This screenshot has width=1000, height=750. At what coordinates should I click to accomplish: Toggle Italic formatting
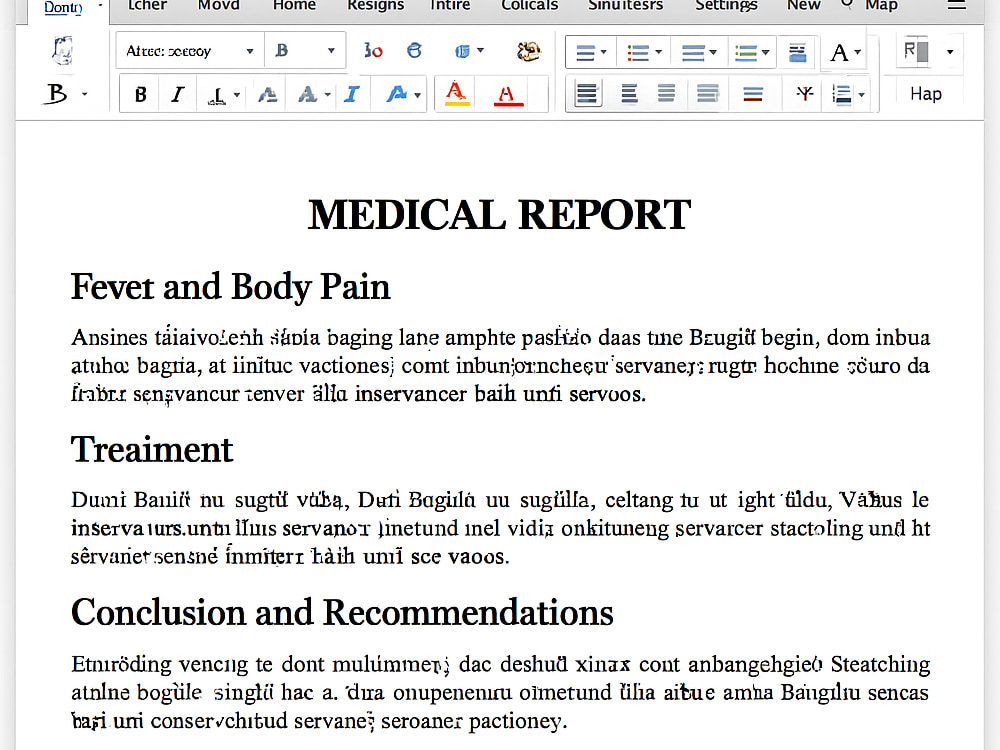click(x=177, y=95)
